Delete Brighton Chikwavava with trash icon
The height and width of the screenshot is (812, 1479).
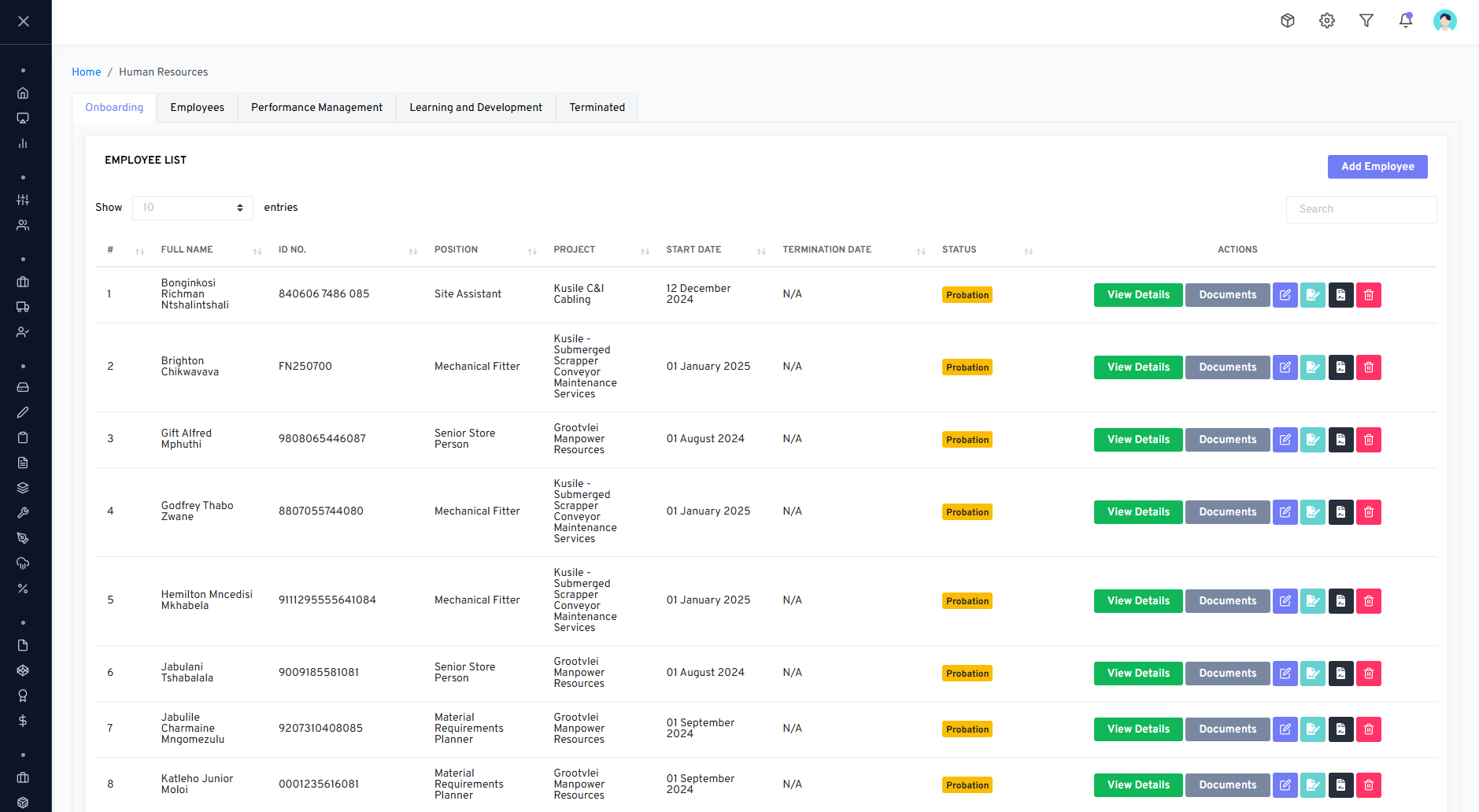click(x=1369, y=367)
